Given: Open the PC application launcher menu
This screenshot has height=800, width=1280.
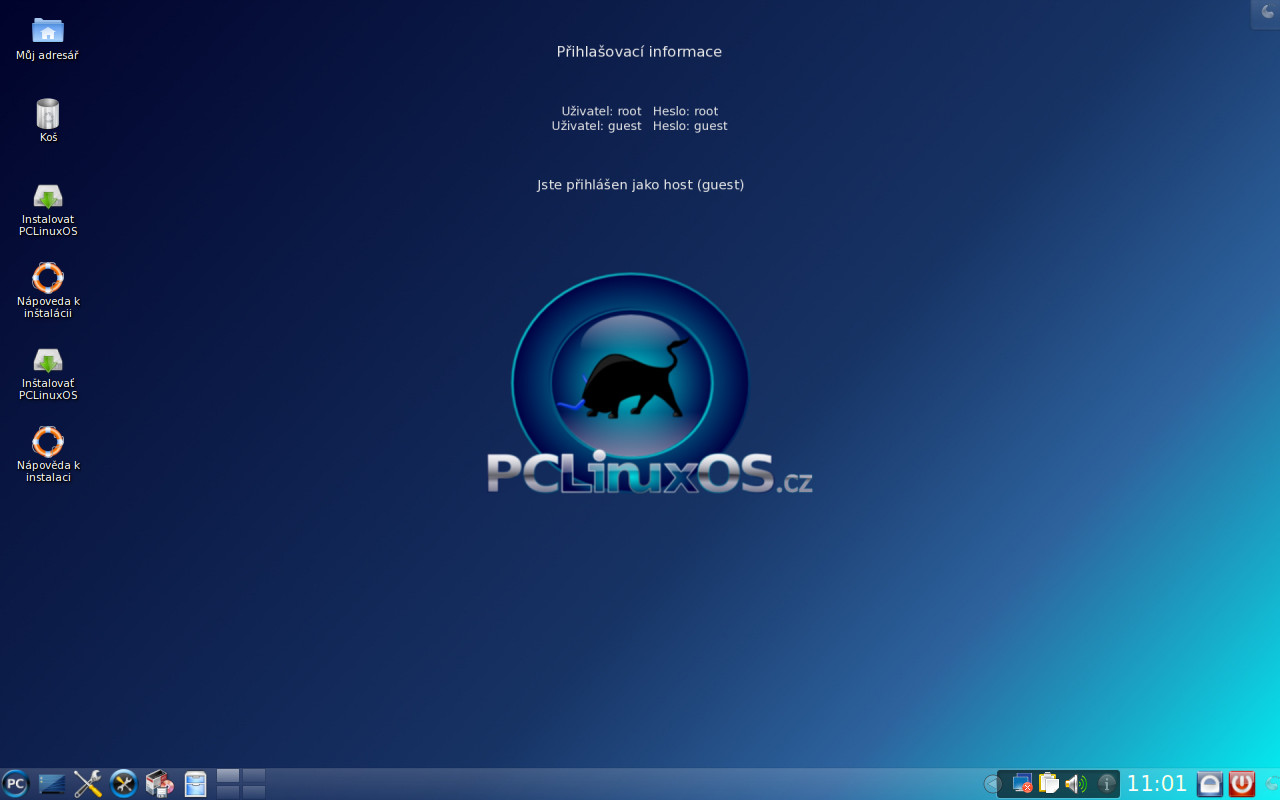Looking at the screenshot, I should (15, 784).
